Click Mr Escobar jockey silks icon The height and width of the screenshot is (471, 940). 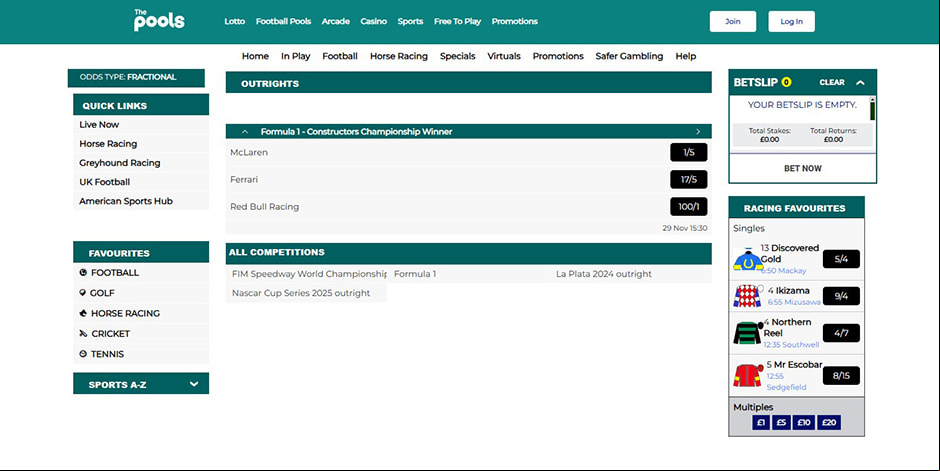click(x=748, y=376)
